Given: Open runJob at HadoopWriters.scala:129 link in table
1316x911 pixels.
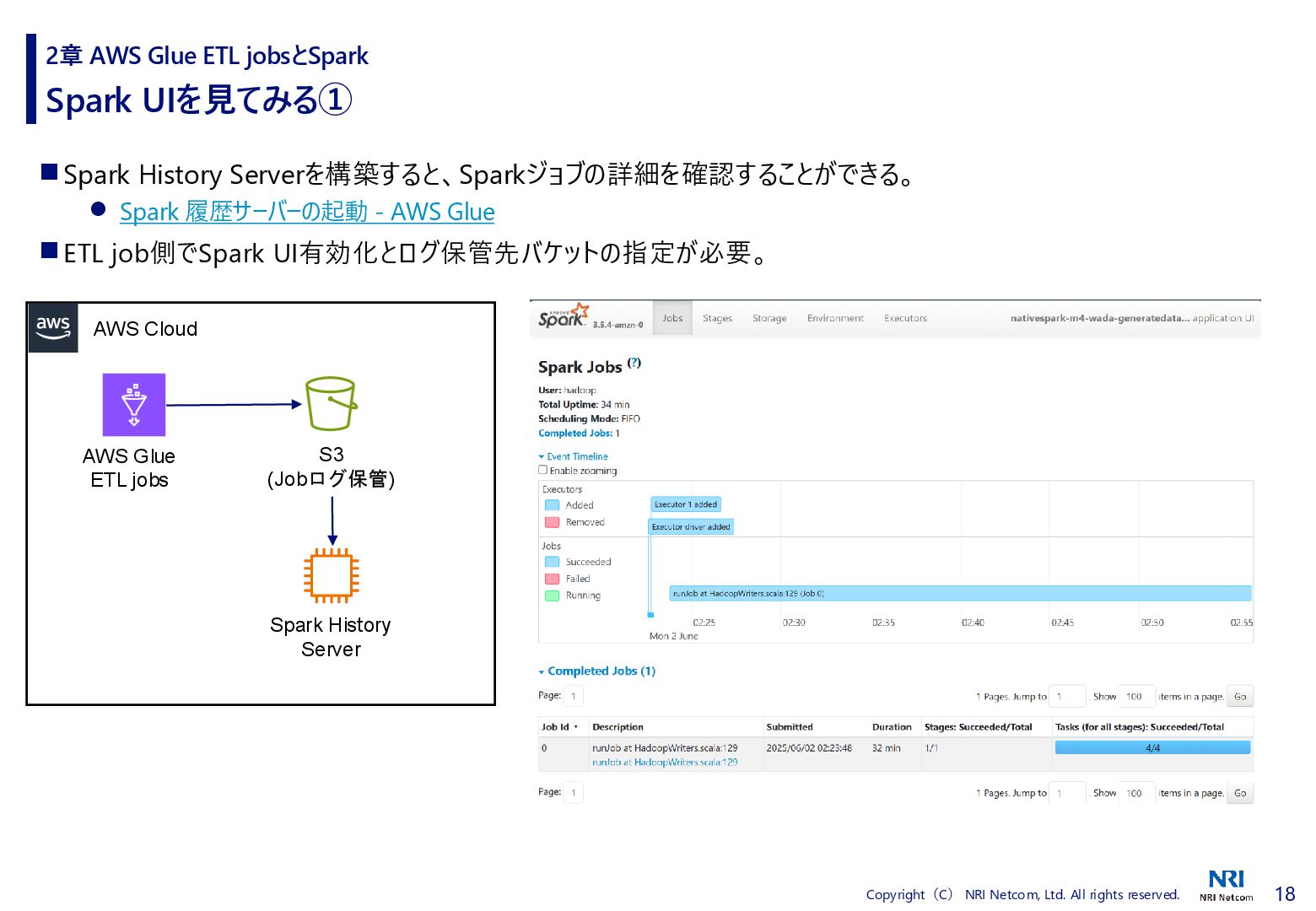Looking at the screenshot, I should (x=665, y=762).
